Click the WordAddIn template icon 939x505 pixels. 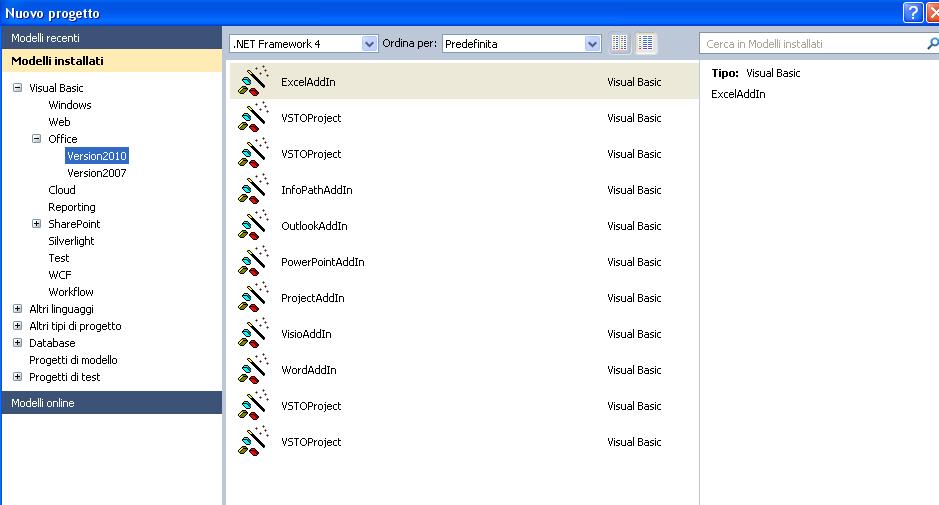point(253,369)
